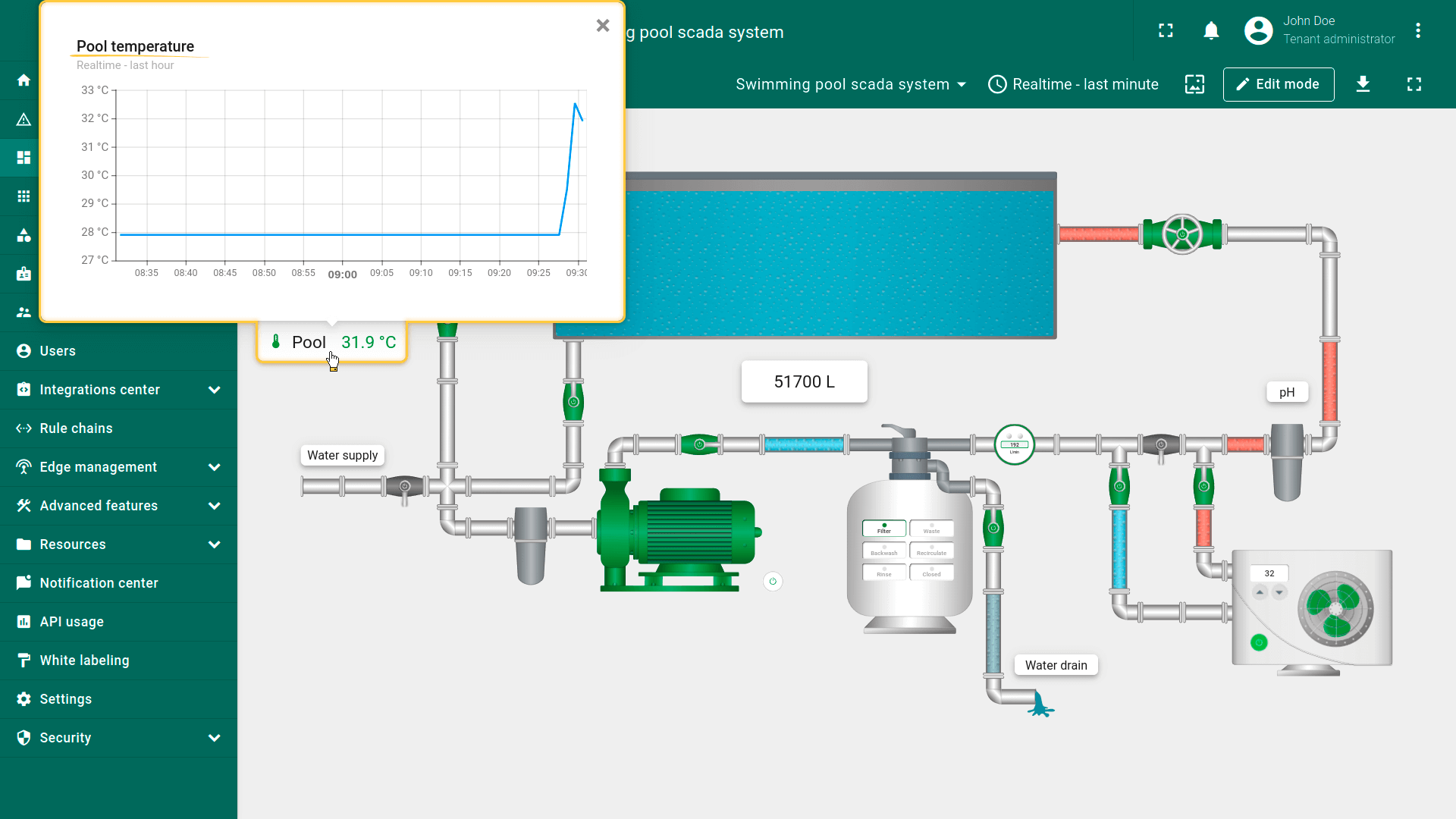Click the Edit mode button
This screenshot has height=819, width=1456.
coord(1278,84)
